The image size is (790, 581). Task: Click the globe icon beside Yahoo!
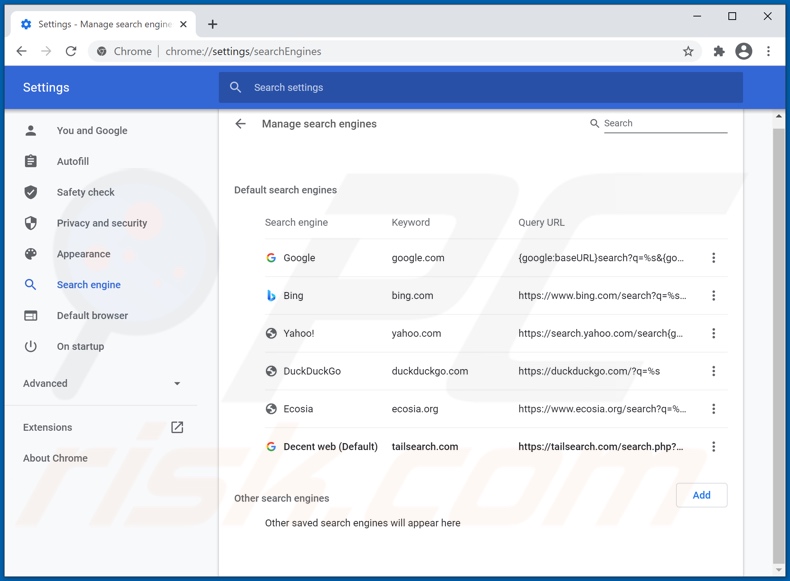point(271,333)
